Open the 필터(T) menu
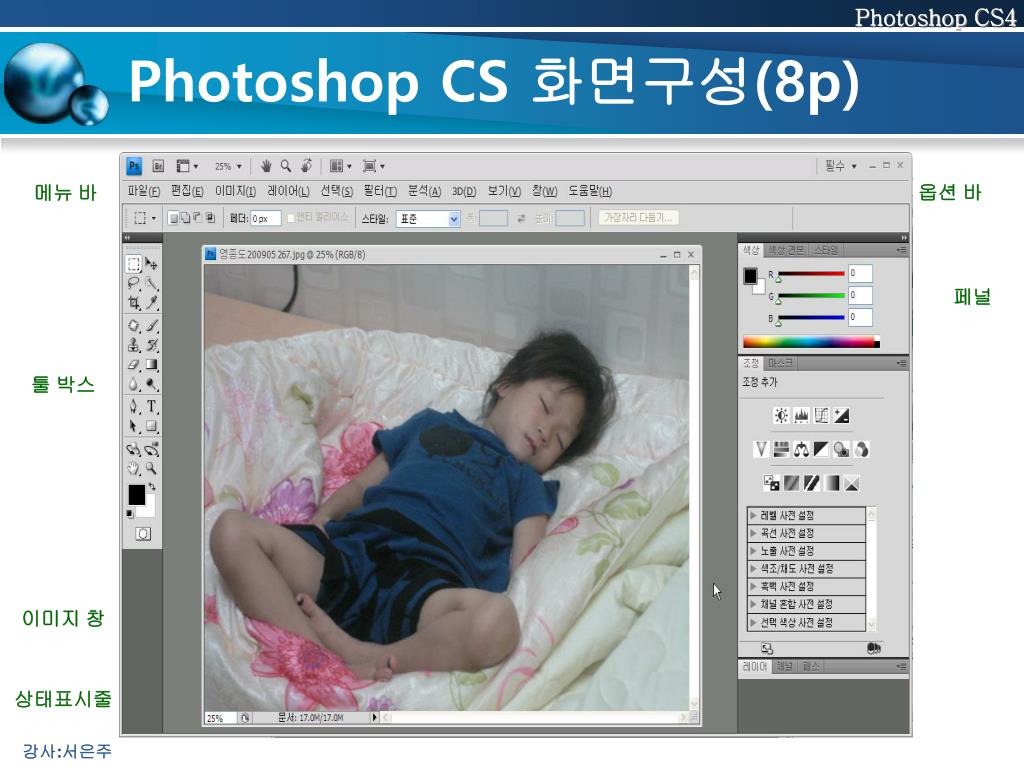The image size is (1024, 768). 380,191
